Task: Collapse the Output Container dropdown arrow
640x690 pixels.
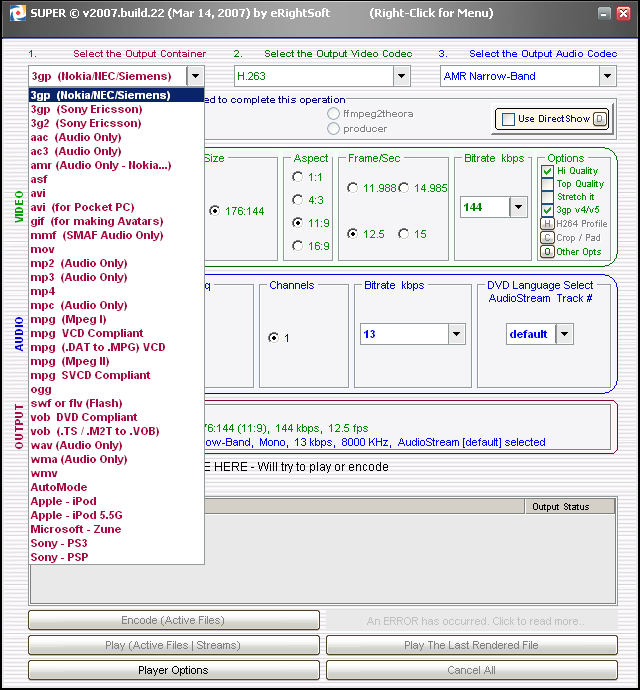Action: coord(195,76)
